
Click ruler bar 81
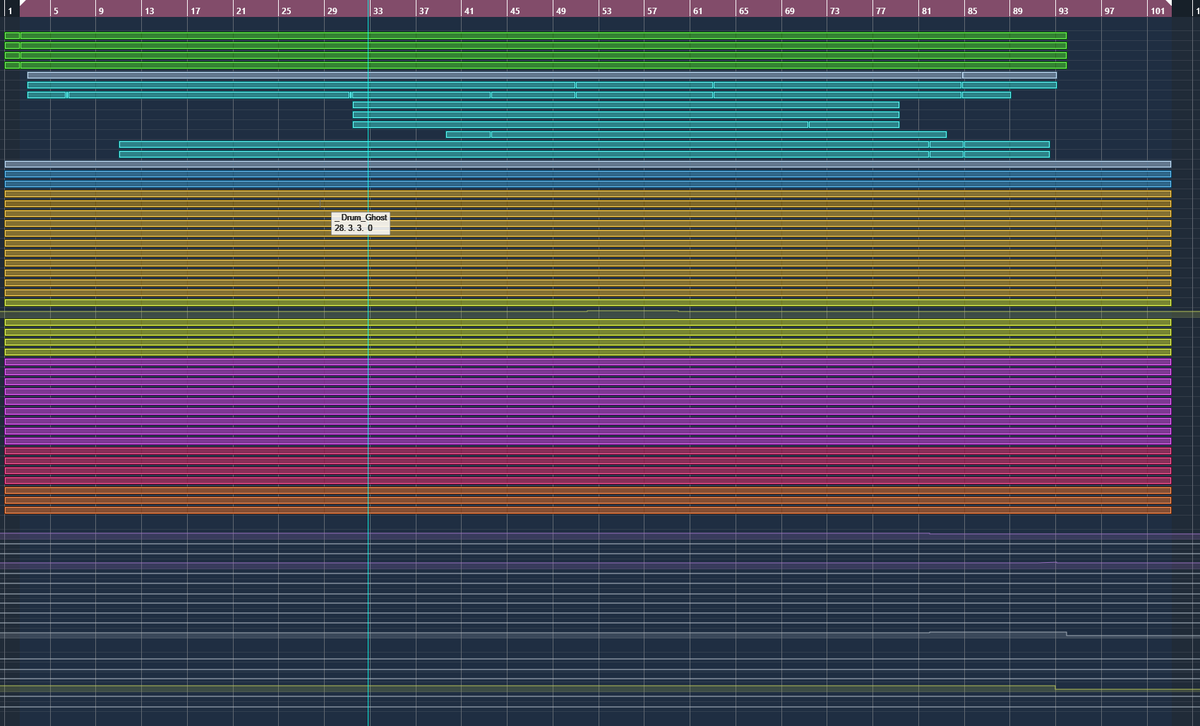click(x=926, y=11)
